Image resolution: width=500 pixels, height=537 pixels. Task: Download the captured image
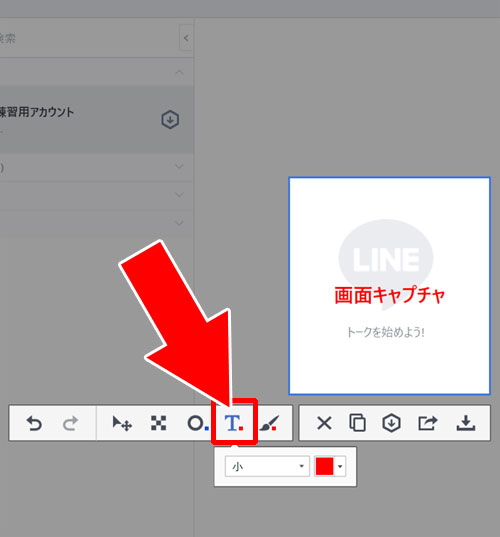(466, 423)
